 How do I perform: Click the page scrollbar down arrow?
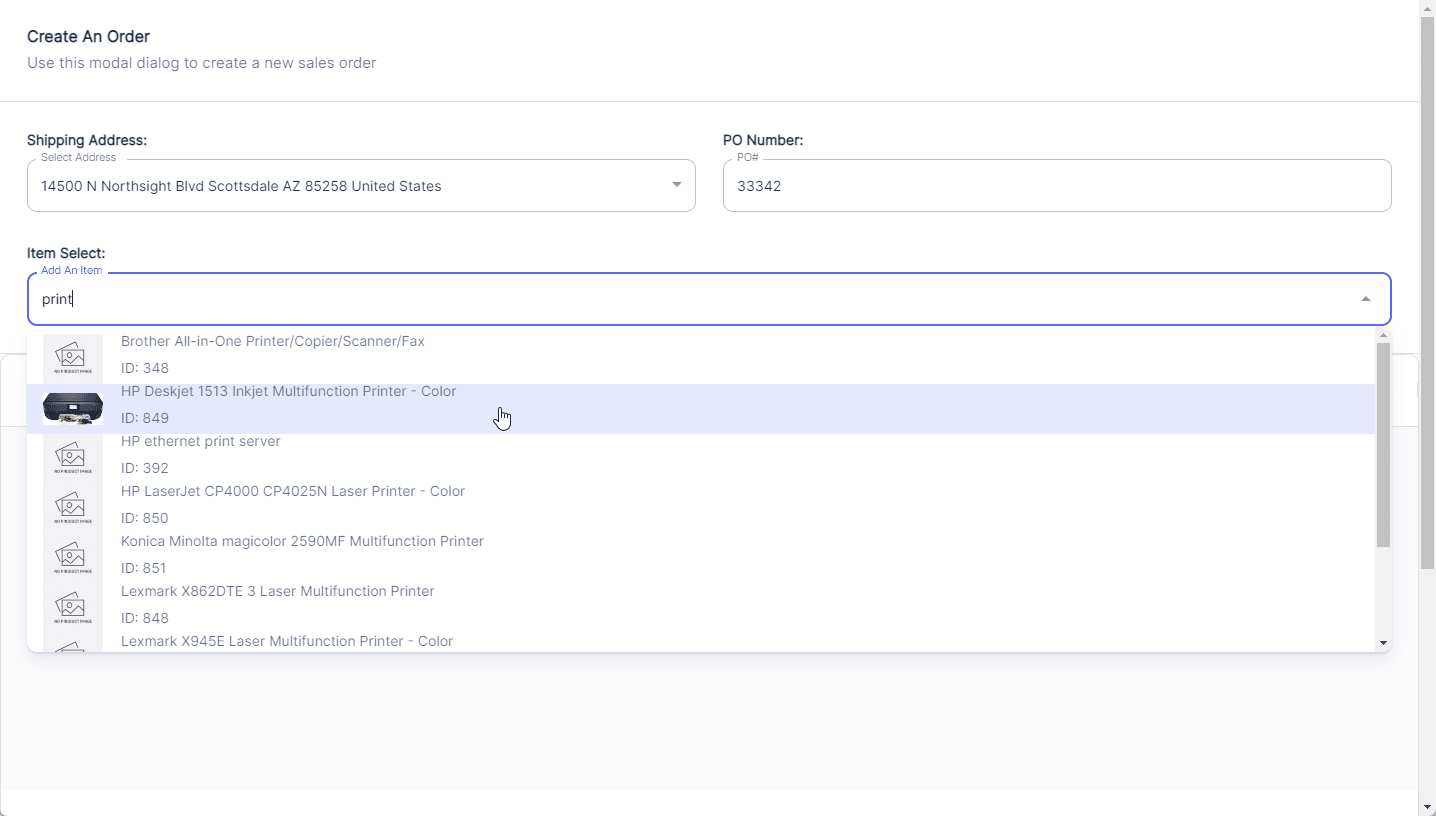click(x=1427, y=807)
